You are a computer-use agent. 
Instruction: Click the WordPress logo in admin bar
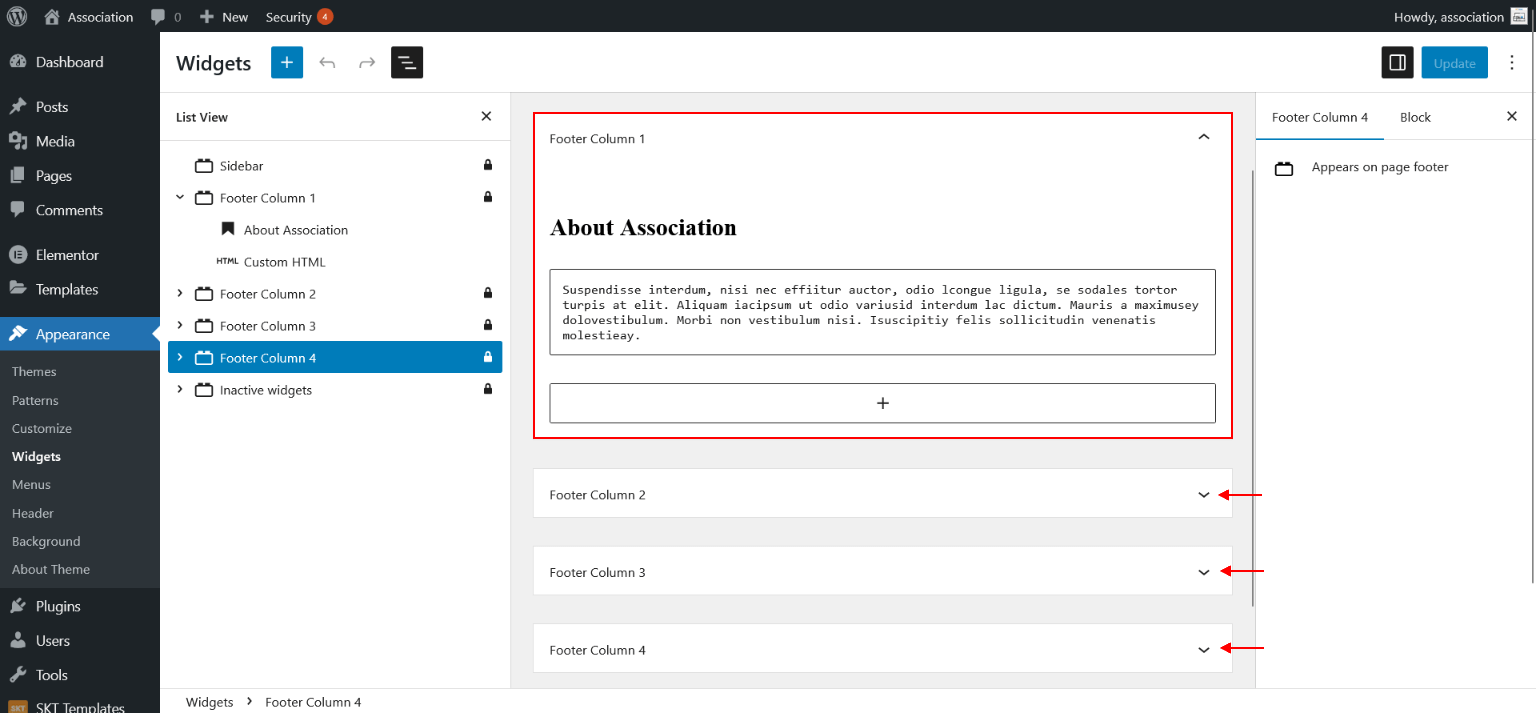17,17
